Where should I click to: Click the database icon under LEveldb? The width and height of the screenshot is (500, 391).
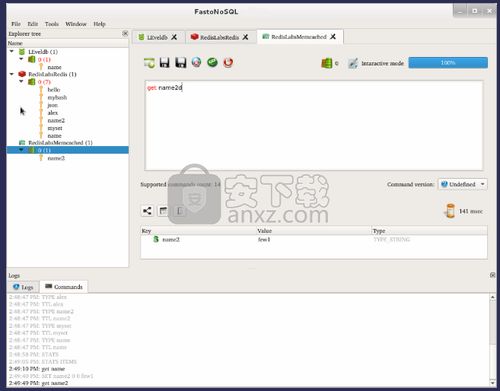pyautogui.click(x=32, y=59)
